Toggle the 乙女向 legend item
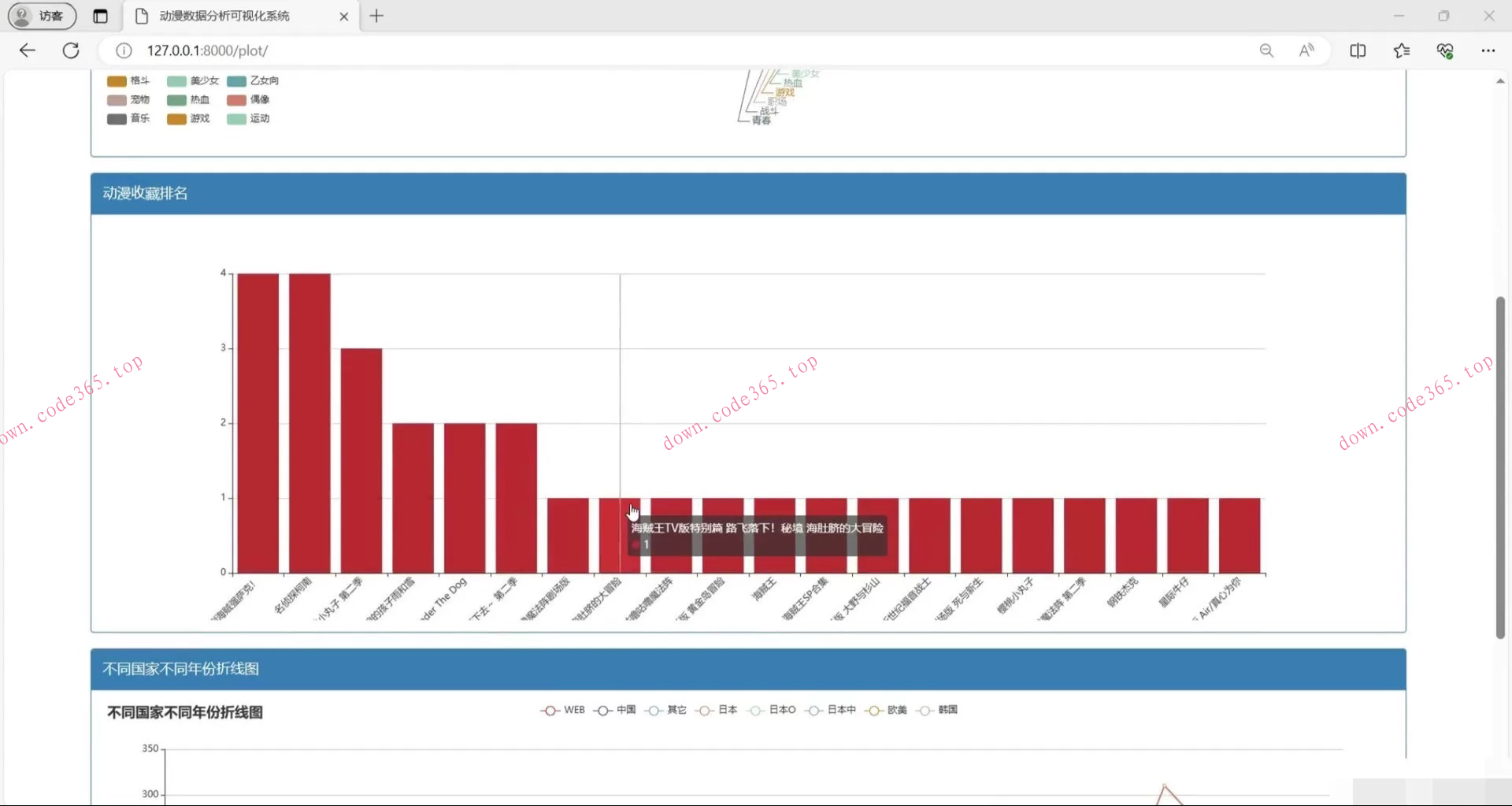The image size is (1512, 806). tap(253, 80)
